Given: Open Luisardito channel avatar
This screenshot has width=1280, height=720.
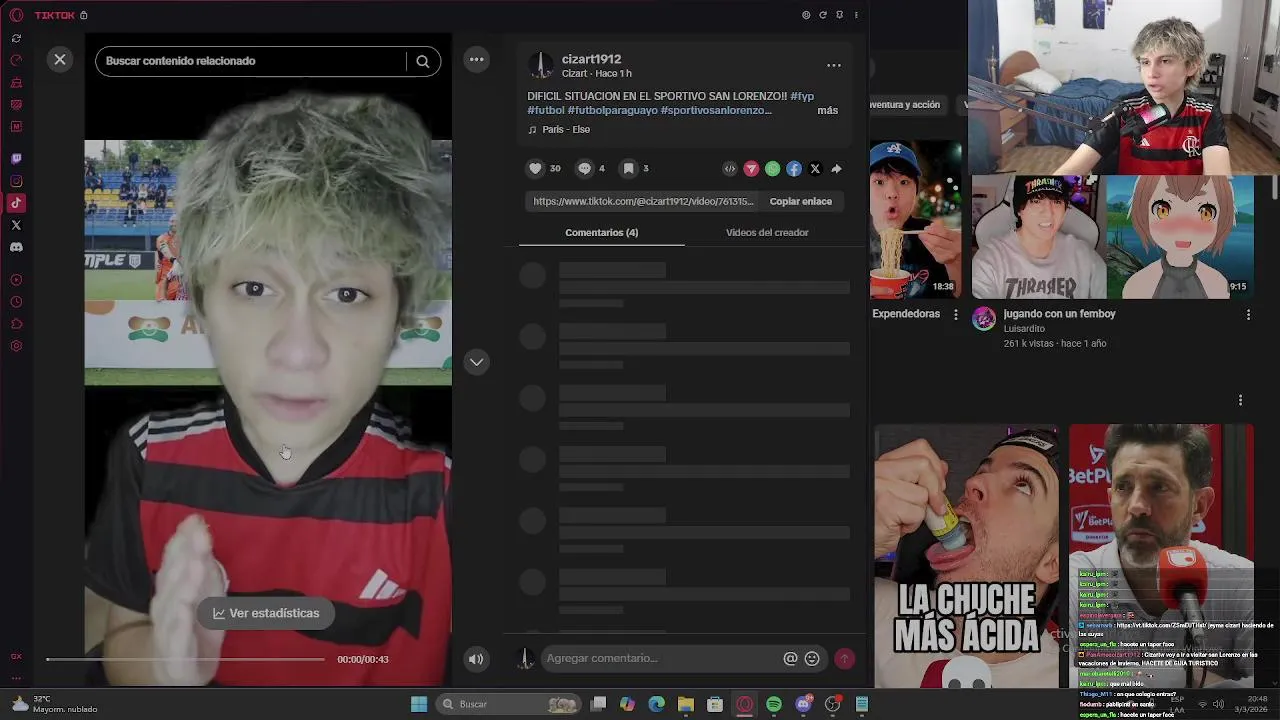Looking at the screenshot, I should tap(984, 318).
